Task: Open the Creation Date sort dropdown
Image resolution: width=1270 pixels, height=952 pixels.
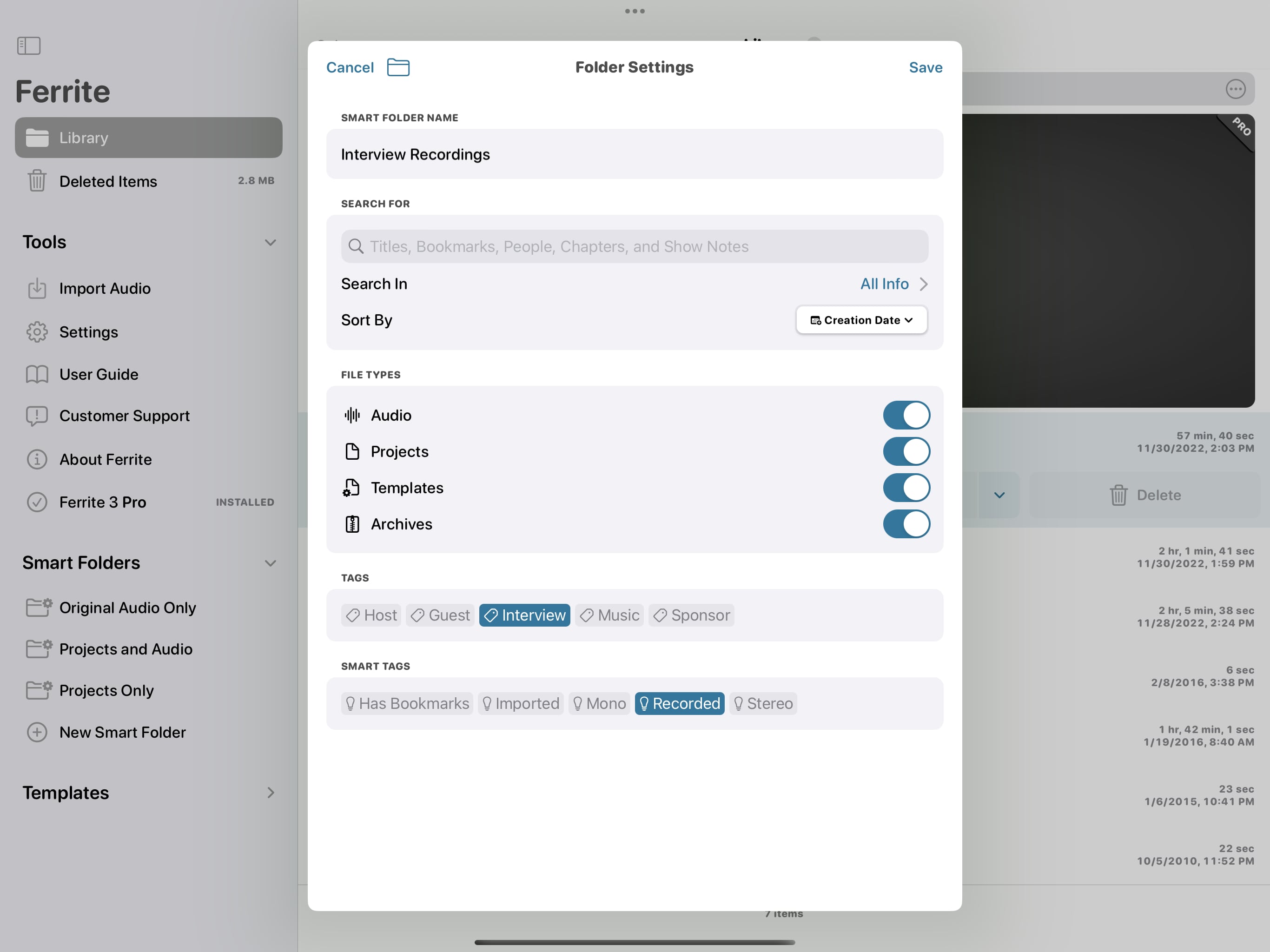Action: 861,320
